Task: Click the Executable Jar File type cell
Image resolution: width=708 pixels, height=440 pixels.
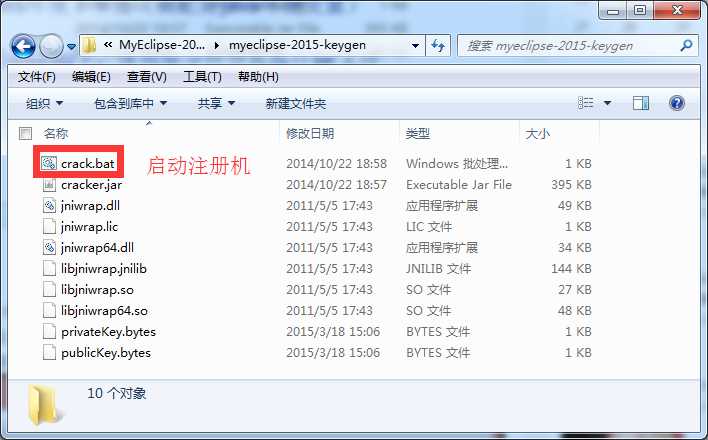Action: tap(459, 185)
